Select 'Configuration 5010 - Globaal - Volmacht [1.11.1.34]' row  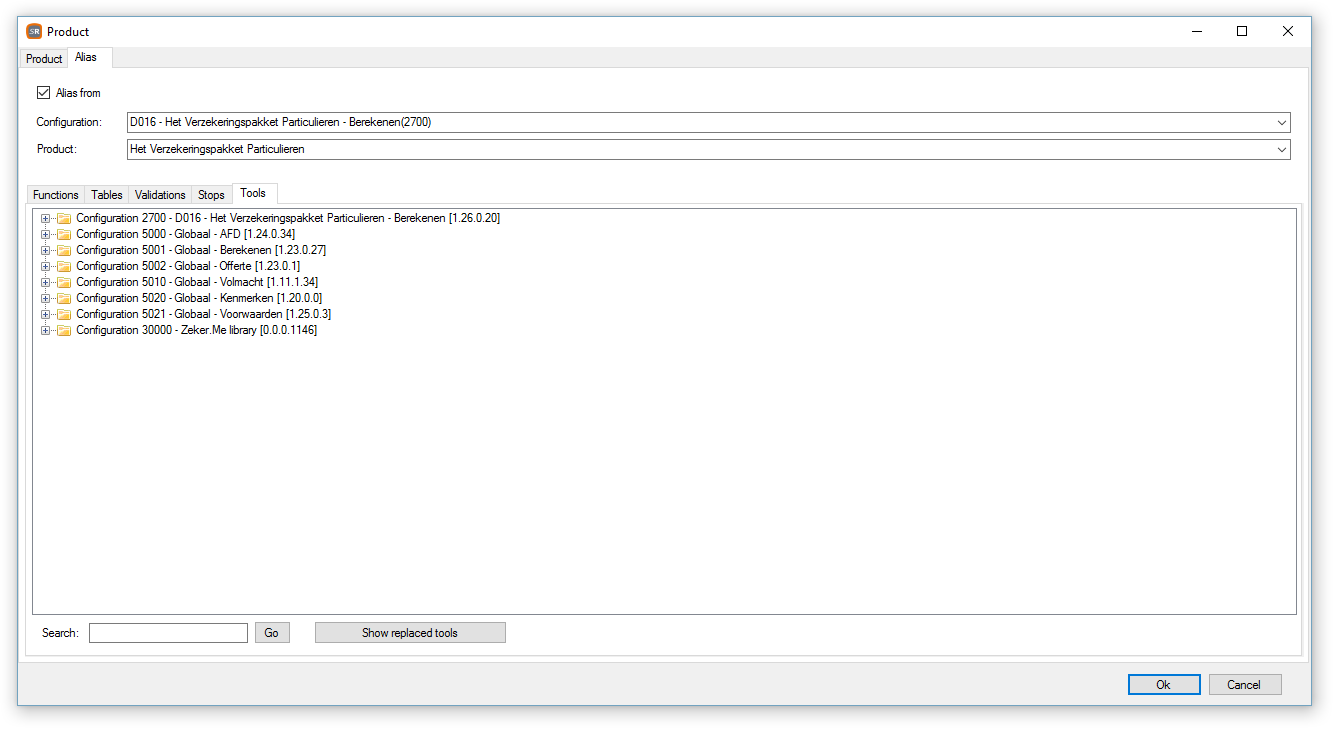[x=197, y=282]
